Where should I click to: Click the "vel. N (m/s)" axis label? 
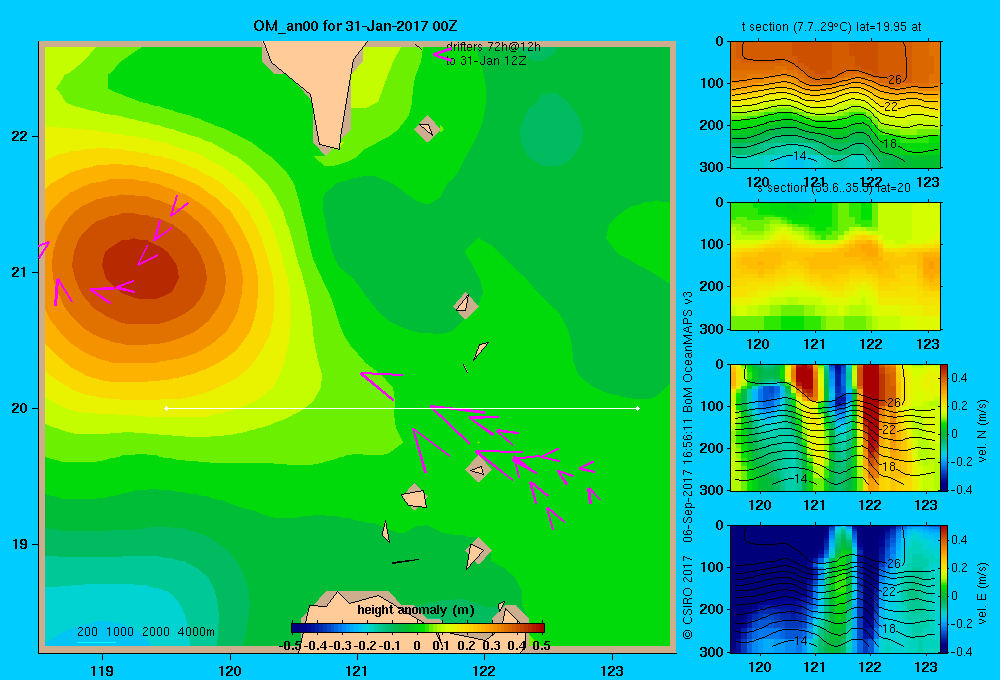982,430
